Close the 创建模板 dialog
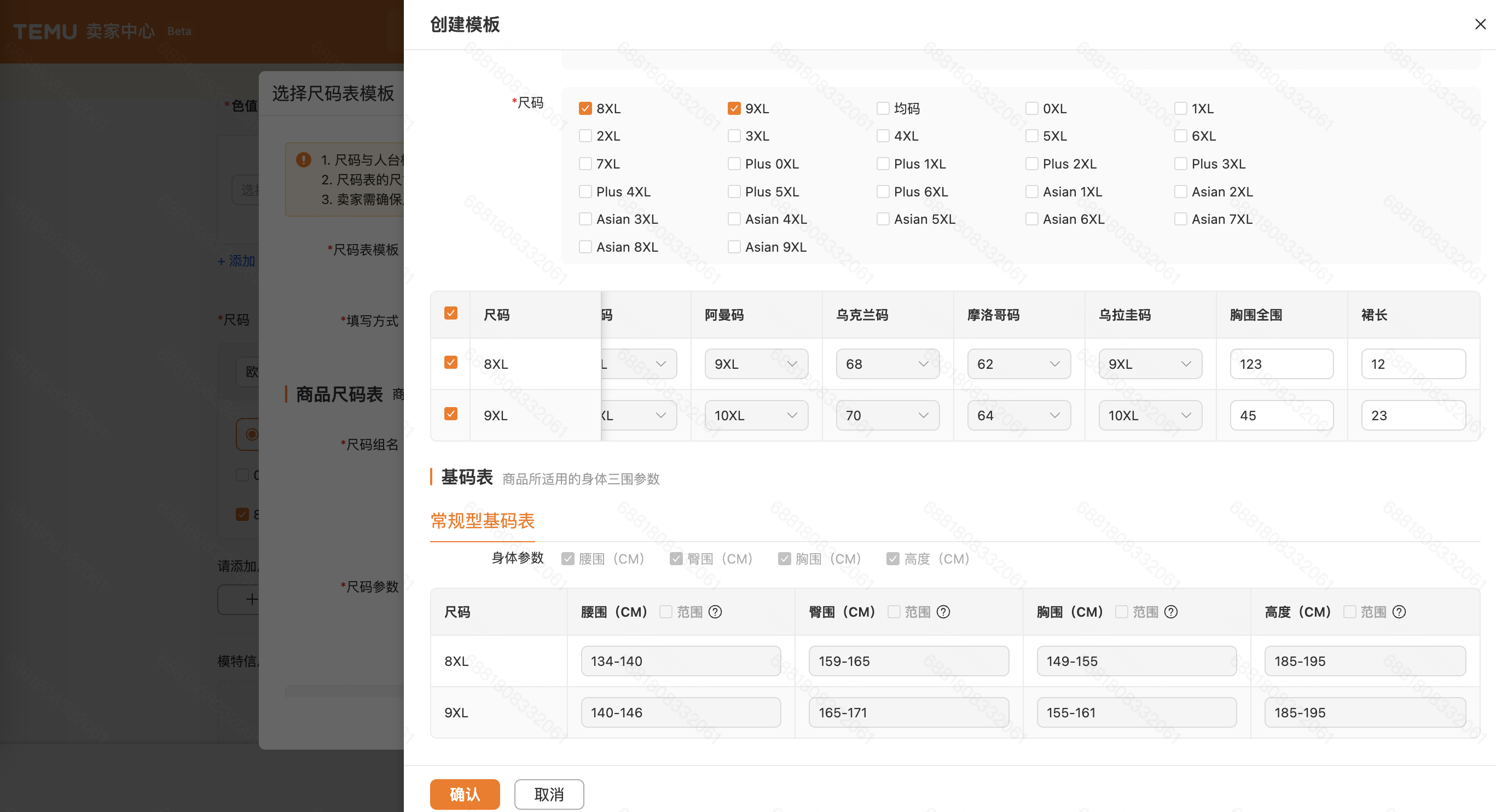This screenshot has width=1496, height=812. [1480, 24]
